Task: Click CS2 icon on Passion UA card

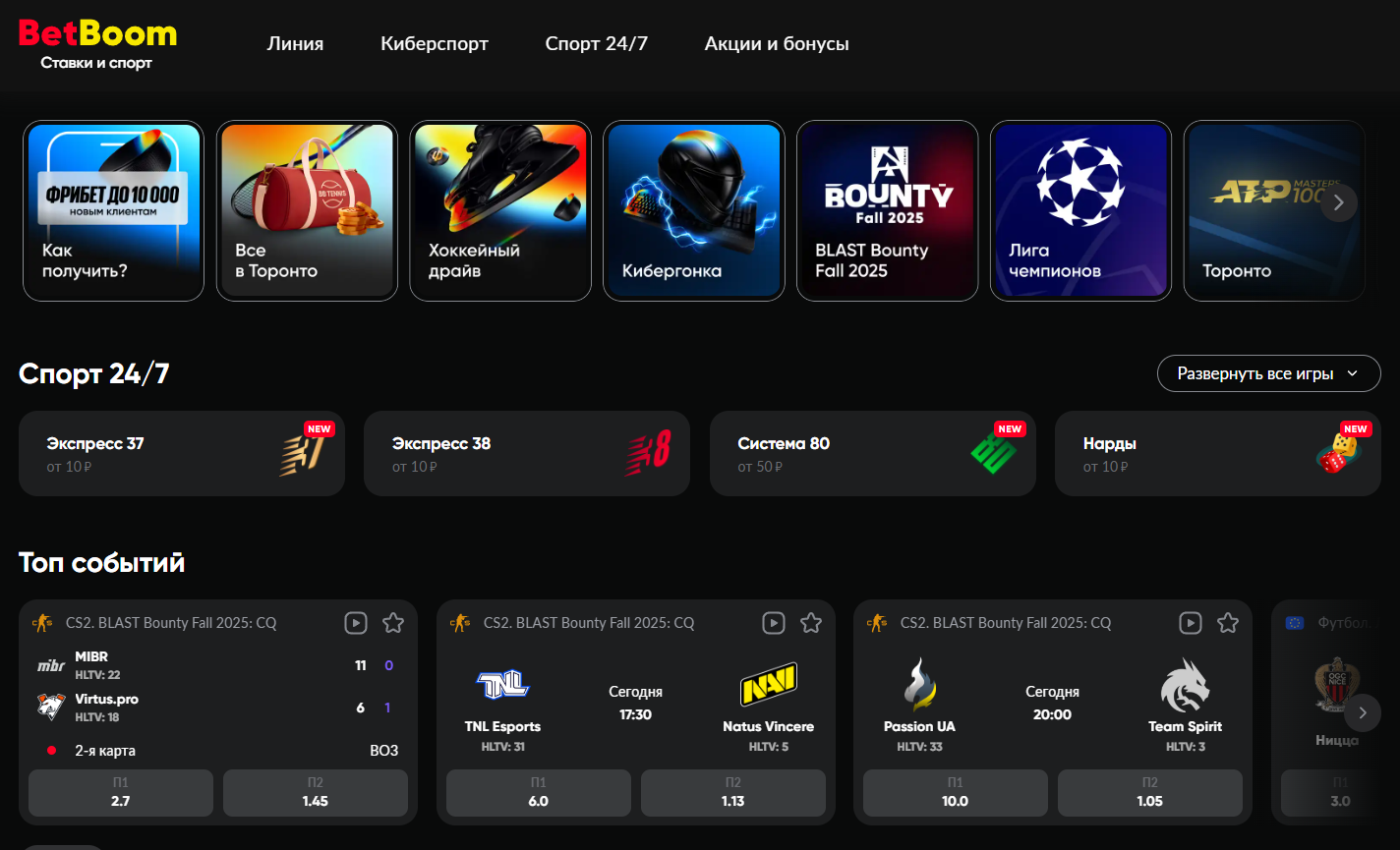Action: point(877,623)
